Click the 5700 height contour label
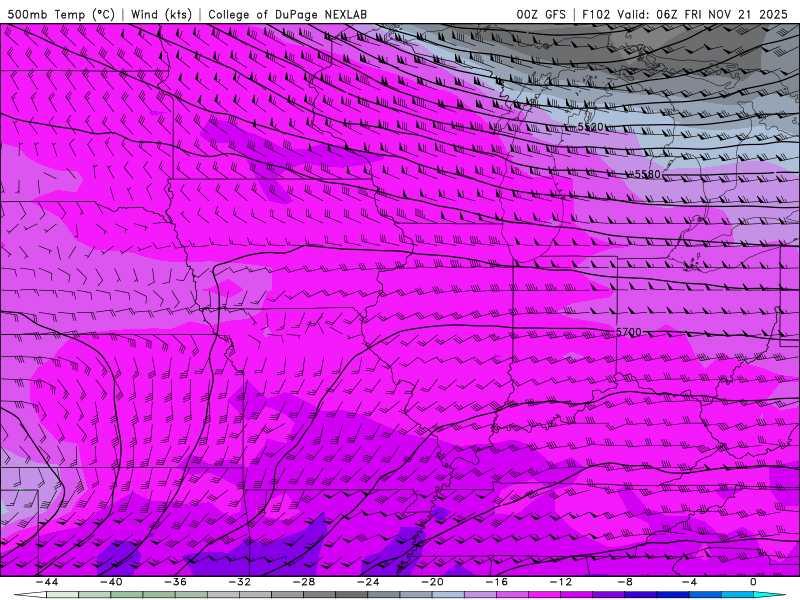The width and height of the screenshot is (800, 600). point(629,332)
